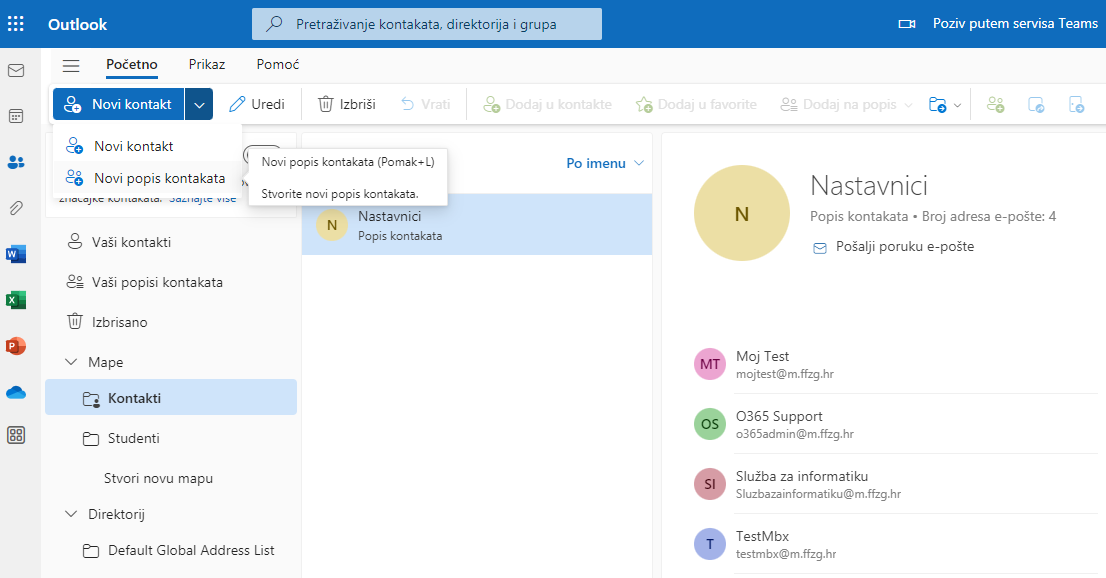
Task: Launch Excel from the app rail
Action: (x=16, y=300)
